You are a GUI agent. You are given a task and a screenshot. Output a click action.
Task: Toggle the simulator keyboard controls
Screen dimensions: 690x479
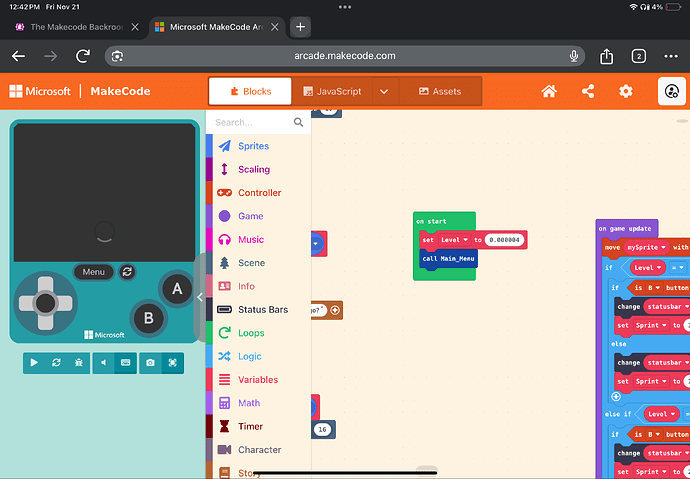click(x=125, y=363)
